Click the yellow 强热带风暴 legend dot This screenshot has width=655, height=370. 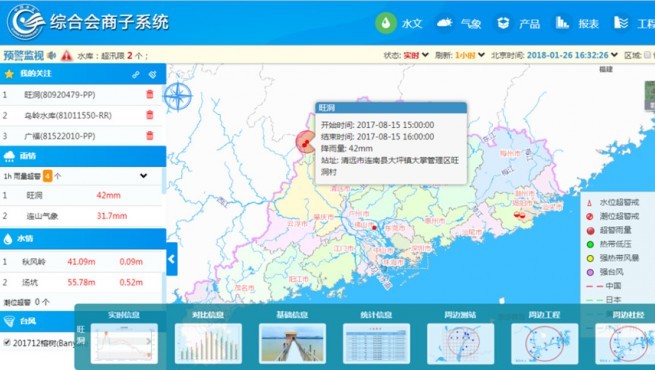pos(590,258)
